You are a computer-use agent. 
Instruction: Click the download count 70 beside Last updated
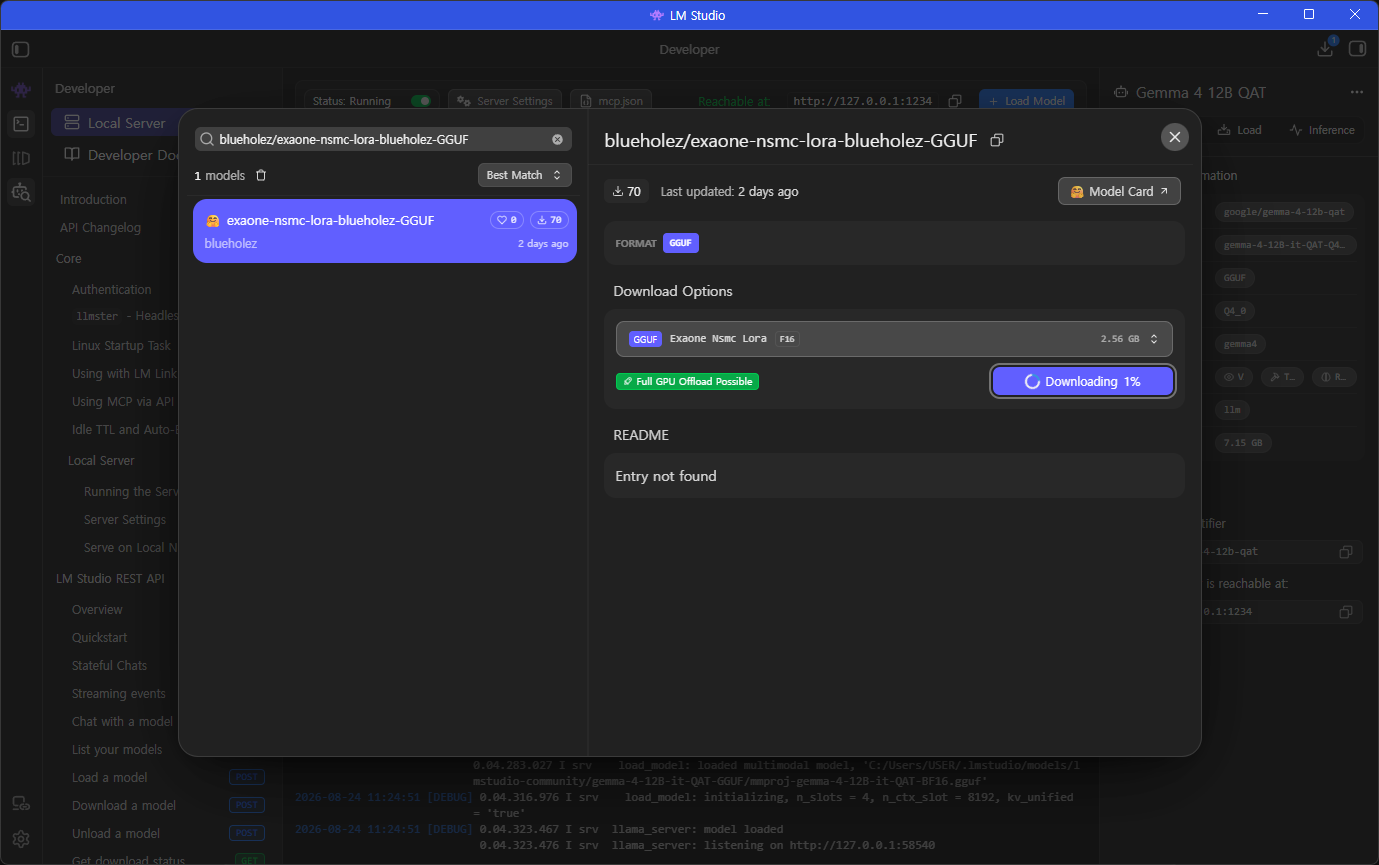click(627, 191)
